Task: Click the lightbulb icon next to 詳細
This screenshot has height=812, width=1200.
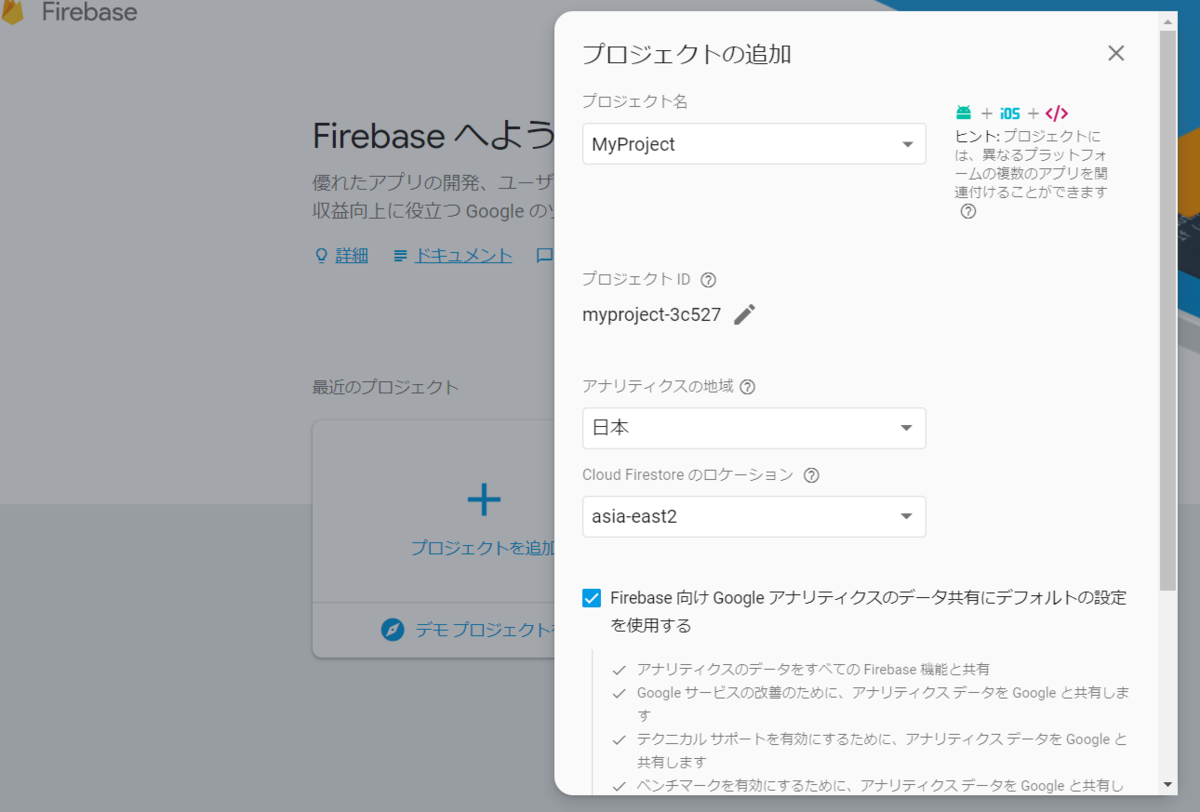Action: [321, 256]
